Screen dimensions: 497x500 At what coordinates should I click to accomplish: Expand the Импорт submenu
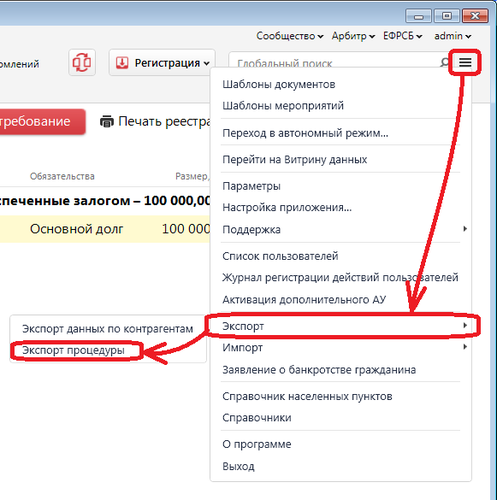[341, 348]
